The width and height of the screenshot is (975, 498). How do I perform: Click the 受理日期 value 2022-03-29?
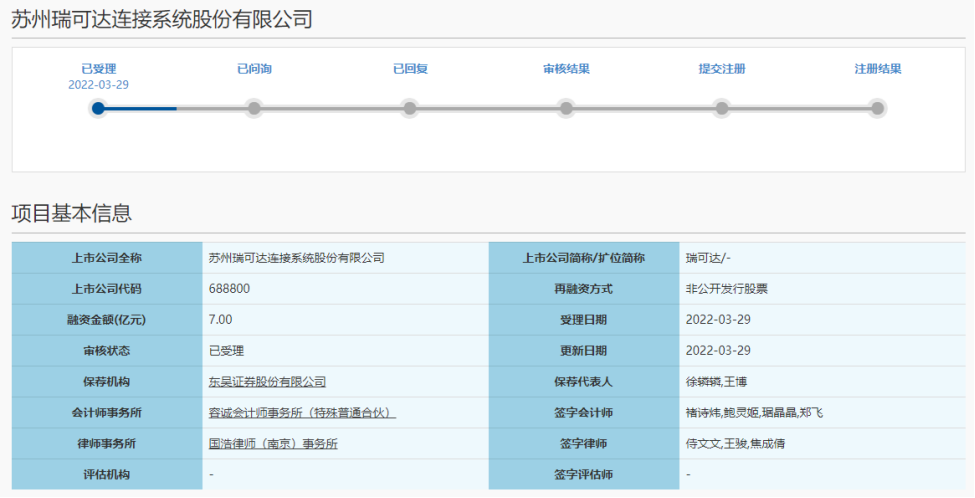[718, 320]
